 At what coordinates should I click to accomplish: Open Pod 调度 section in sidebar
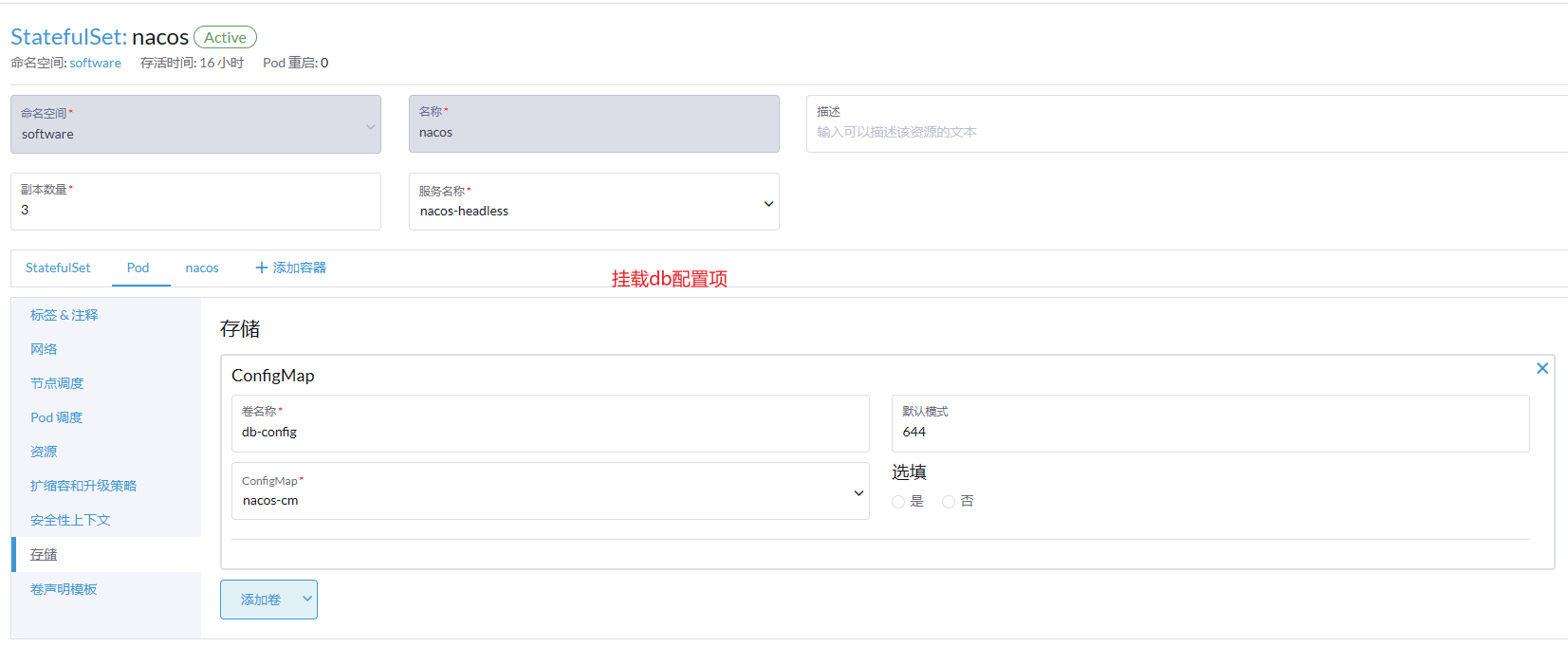tap(56, 417)
